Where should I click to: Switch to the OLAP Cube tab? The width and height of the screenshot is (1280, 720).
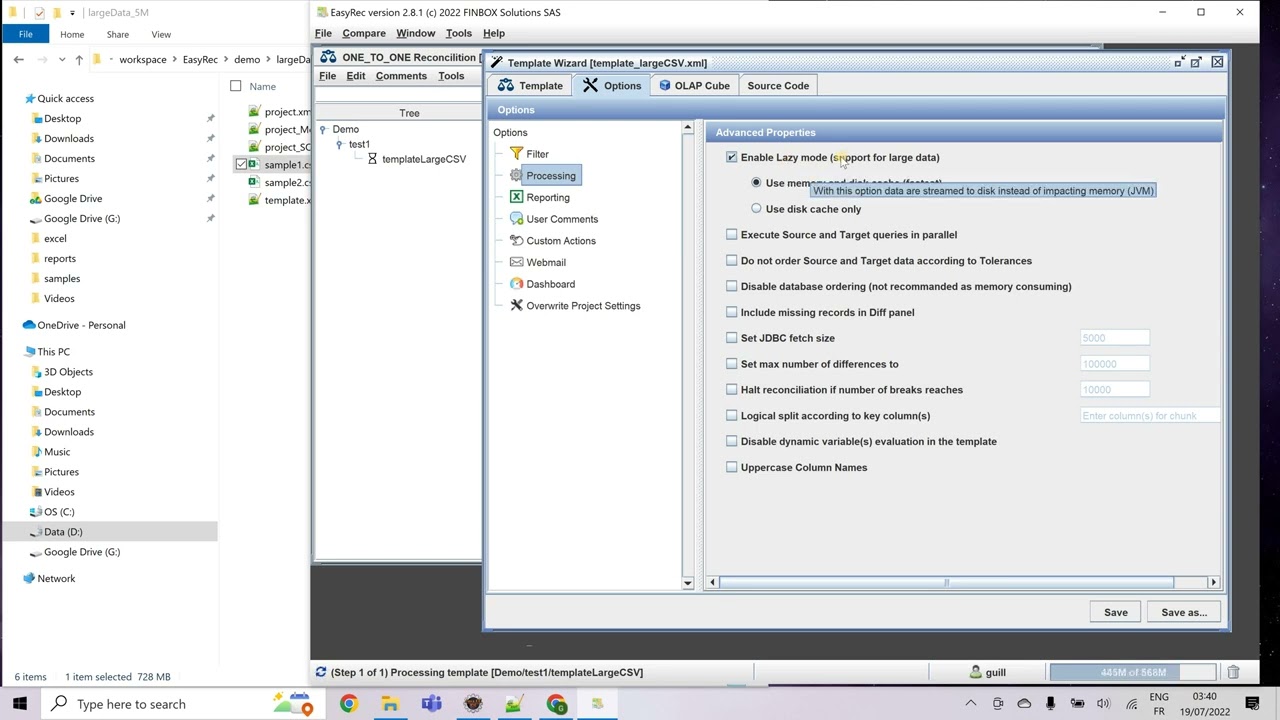click(x=694, y=86)
